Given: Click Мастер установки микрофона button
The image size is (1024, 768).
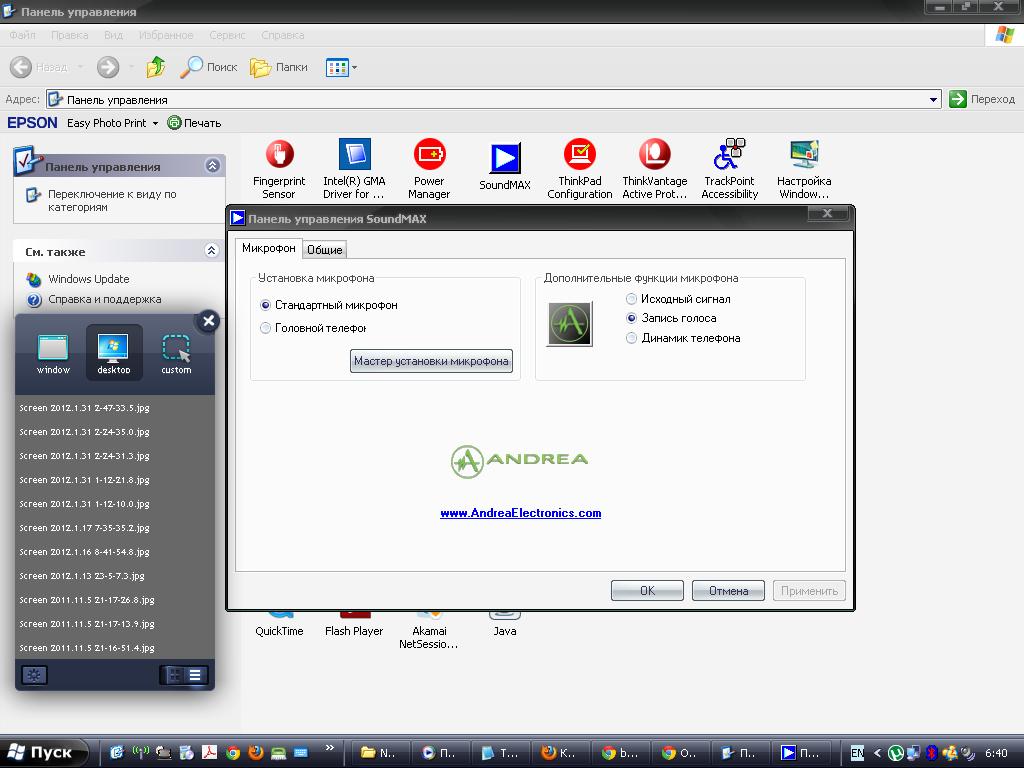Looking at the screenshot, I should pos(431,361).
